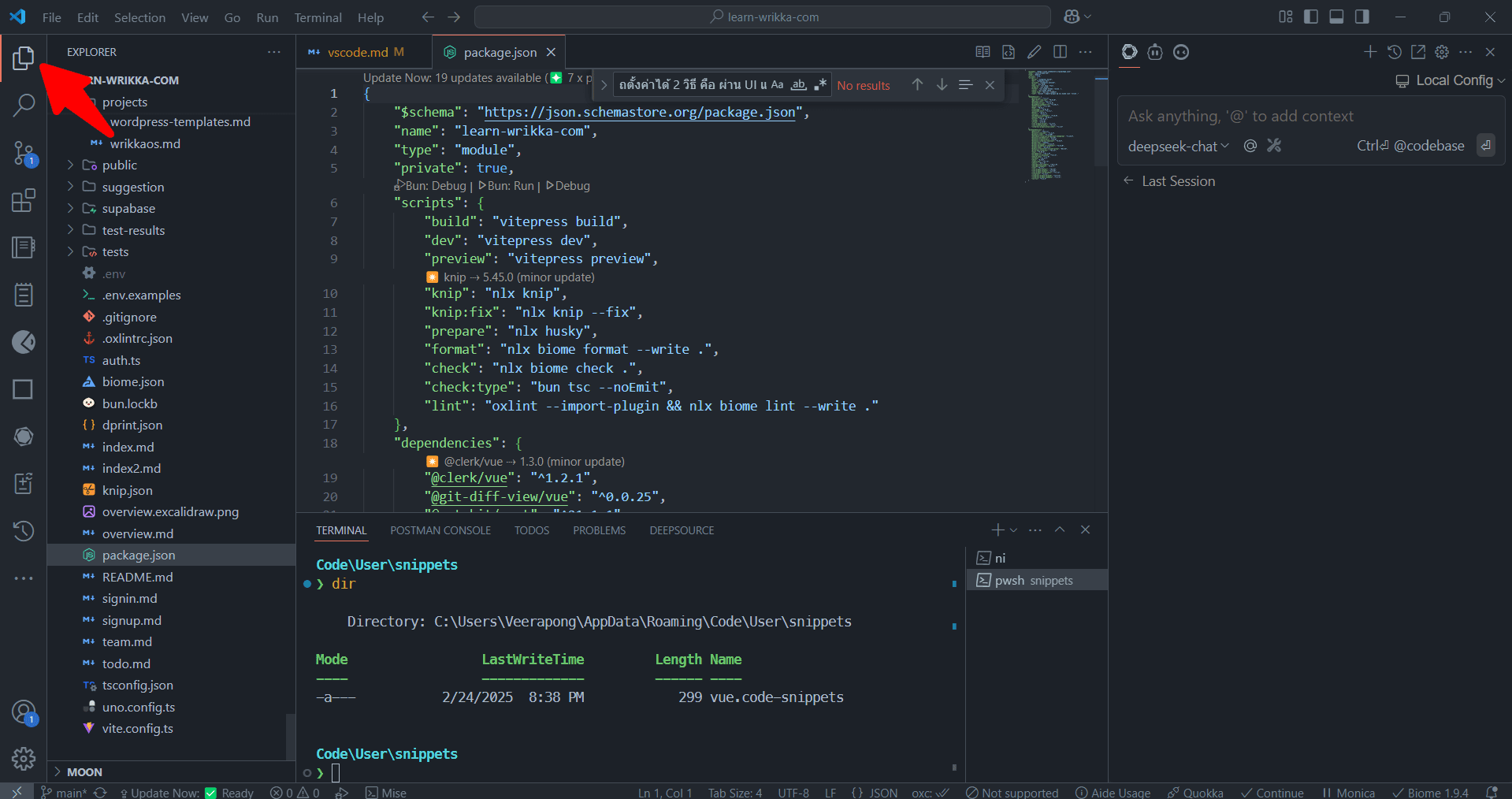Toggle Match Whole Word in find widget
Image resolution: width=1512 pixels, height=799 pixels.
[798, 85]
